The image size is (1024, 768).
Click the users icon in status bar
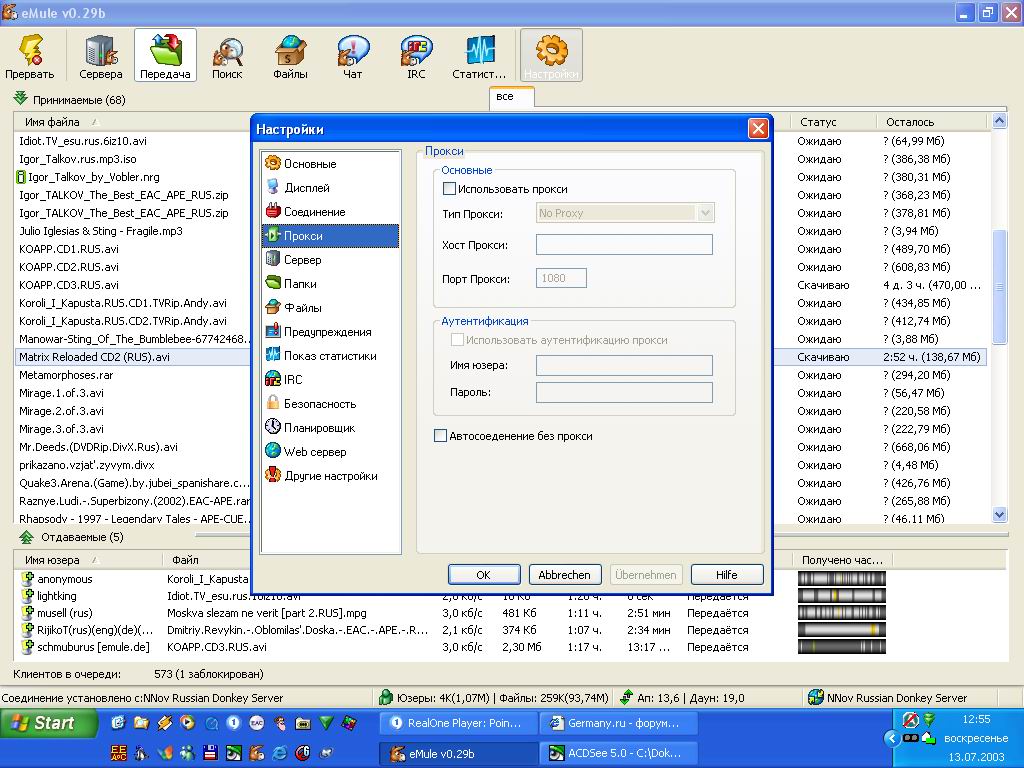[x=386, y=697]
